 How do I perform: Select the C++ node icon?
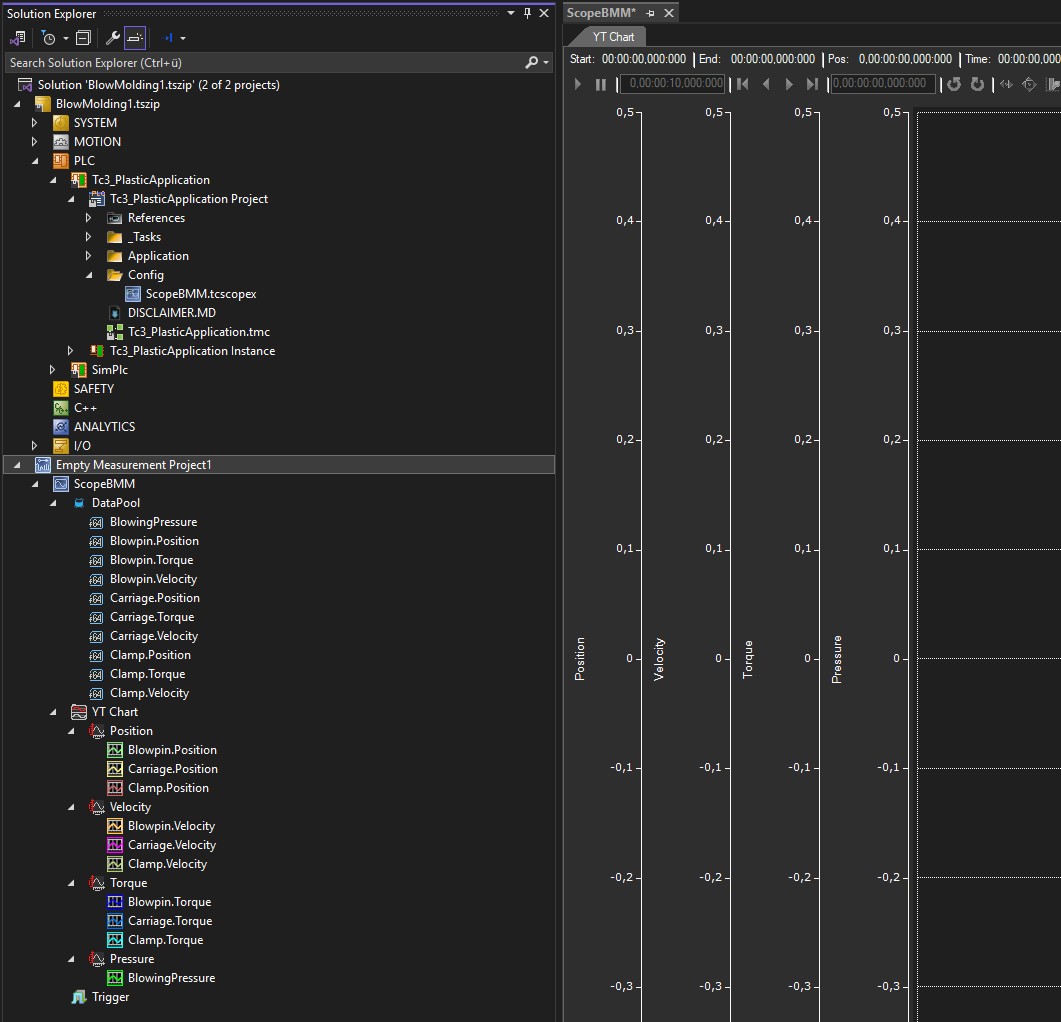pos(61,407)
